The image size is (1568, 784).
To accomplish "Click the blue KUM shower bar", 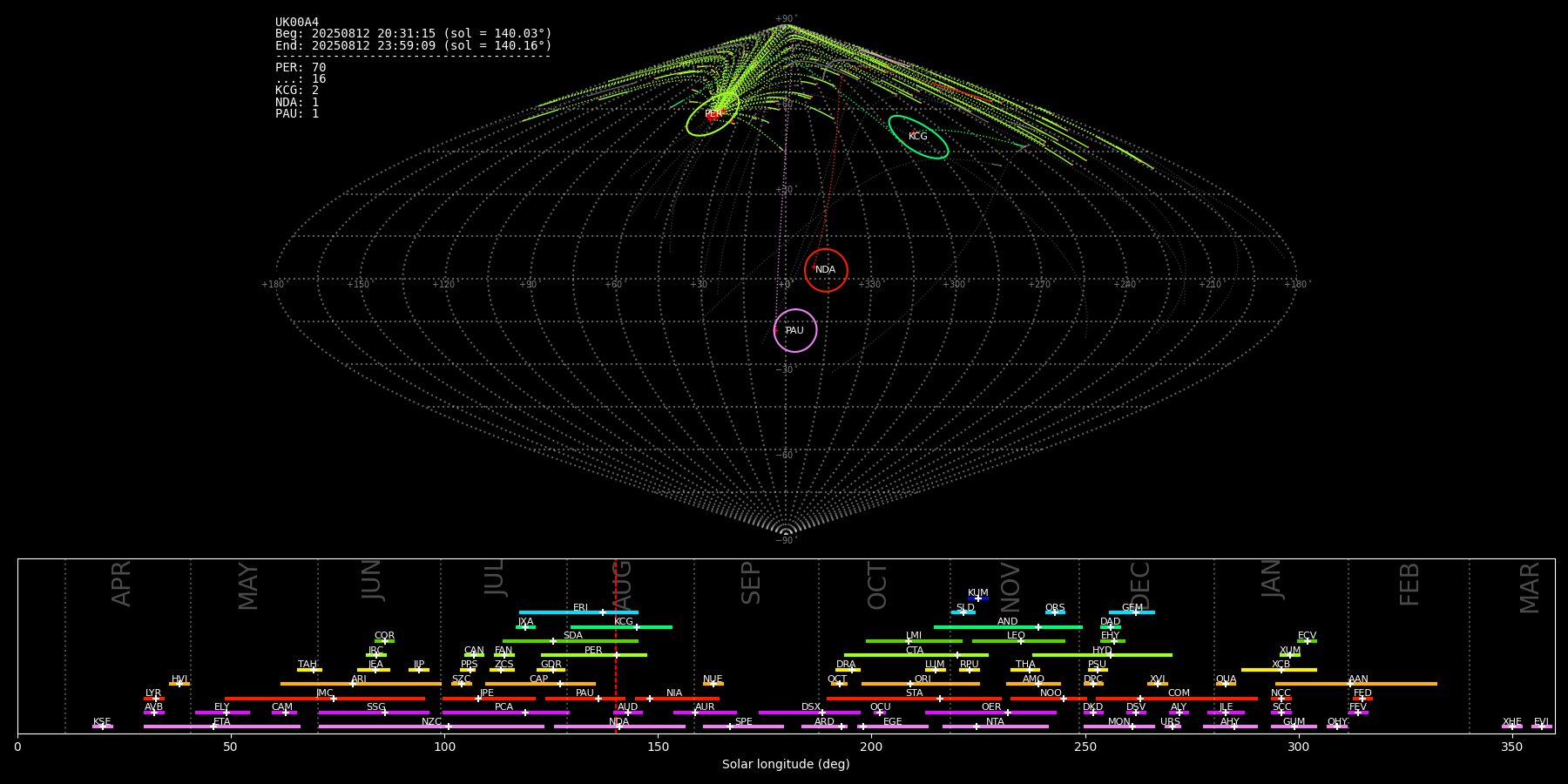I will point(978,598).
